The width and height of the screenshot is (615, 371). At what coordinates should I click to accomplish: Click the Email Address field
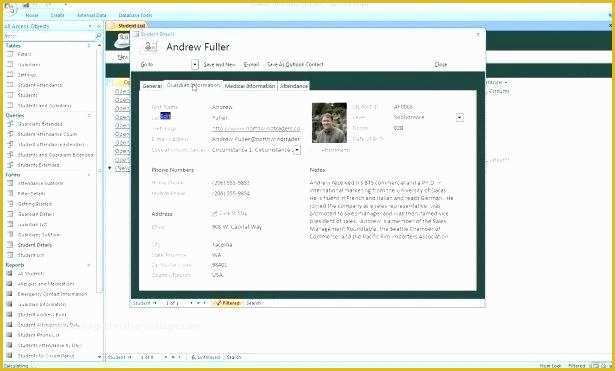click(256, 139)
